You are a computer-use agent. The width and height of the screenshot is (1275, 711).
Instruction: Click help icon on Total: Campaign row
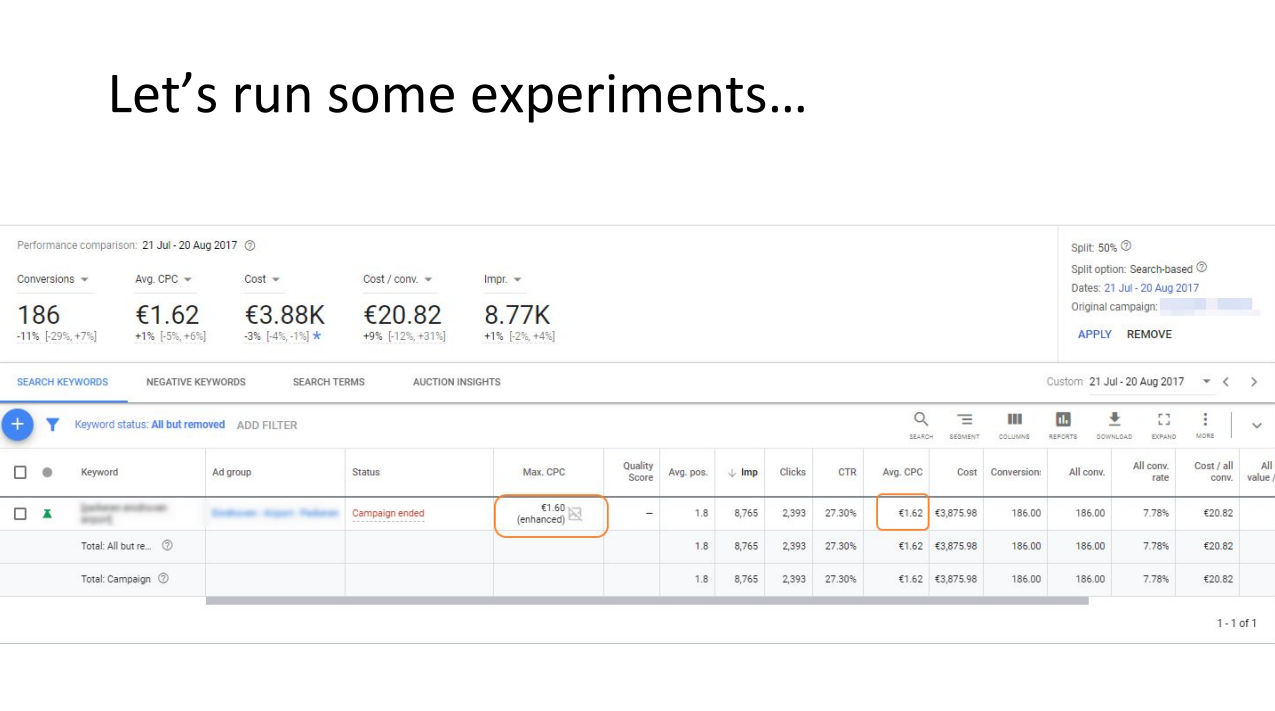[163, 579]
